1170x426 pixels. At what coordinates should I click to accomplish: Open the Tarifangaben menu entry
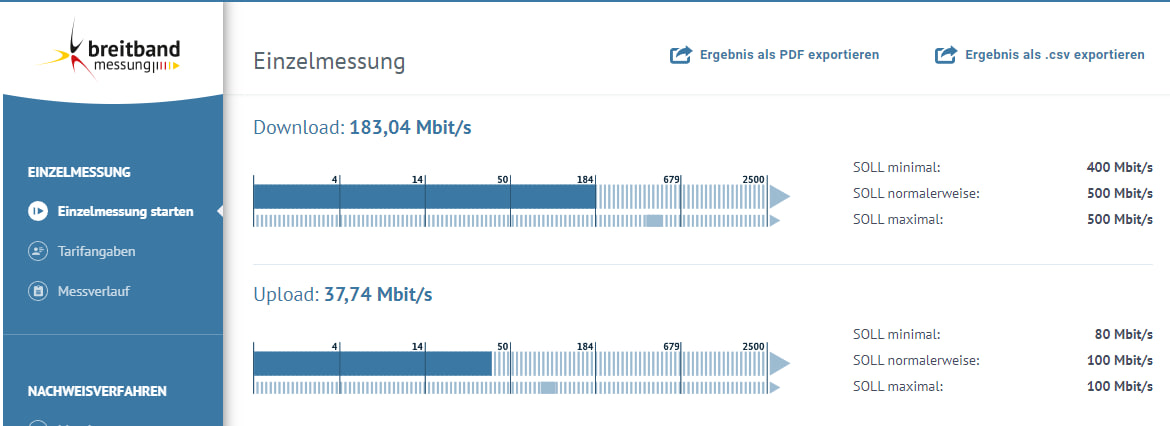pyautogui.click(x=96, y=251)
